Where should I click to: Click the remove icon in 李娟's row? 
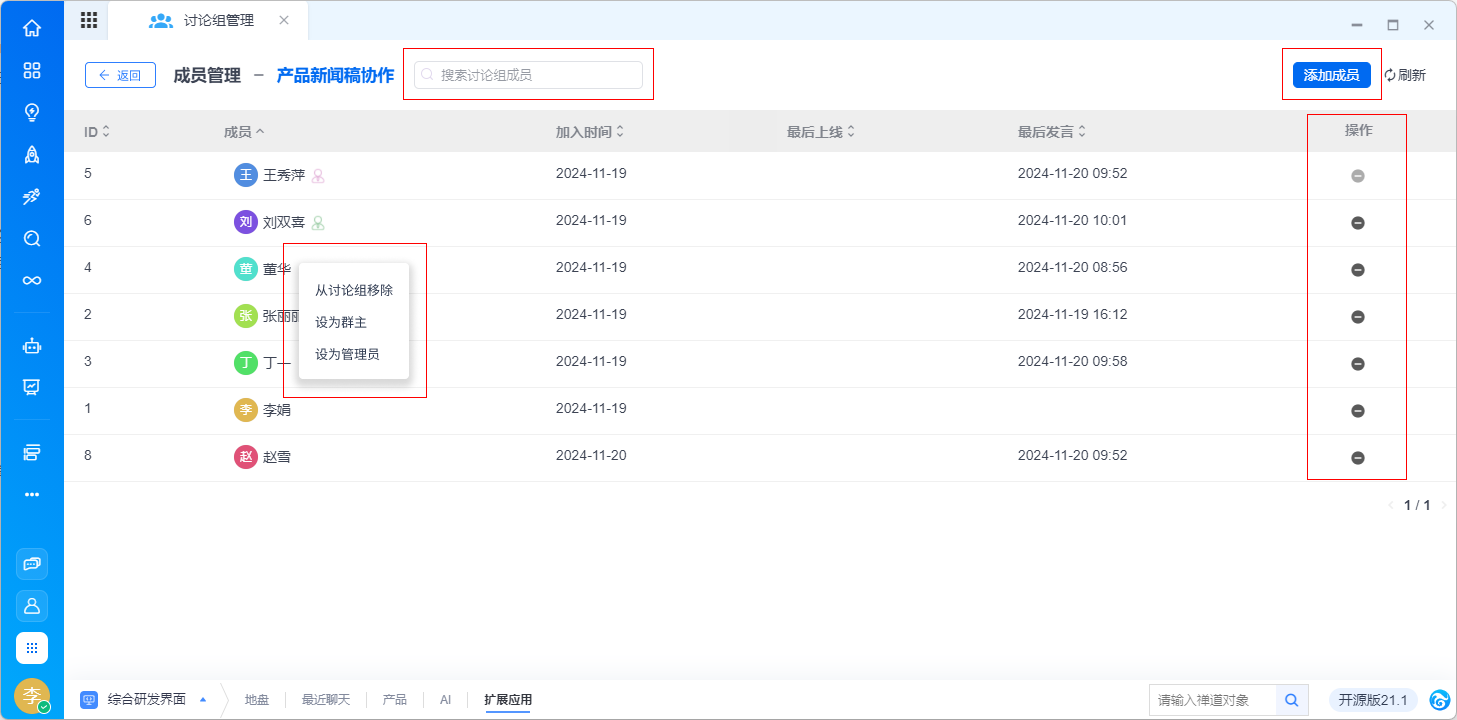[1358, 411]
